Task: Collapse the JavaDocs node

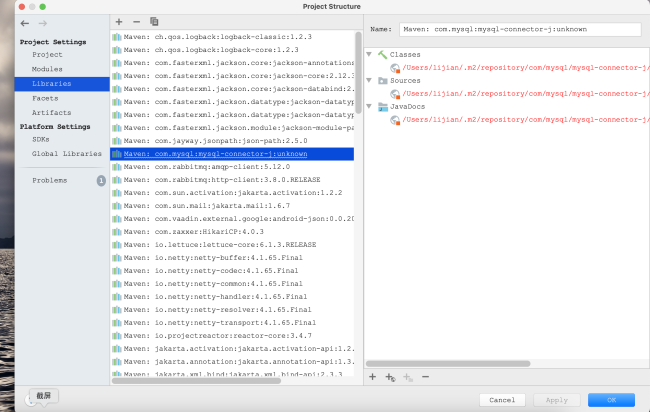Action: 369,107
